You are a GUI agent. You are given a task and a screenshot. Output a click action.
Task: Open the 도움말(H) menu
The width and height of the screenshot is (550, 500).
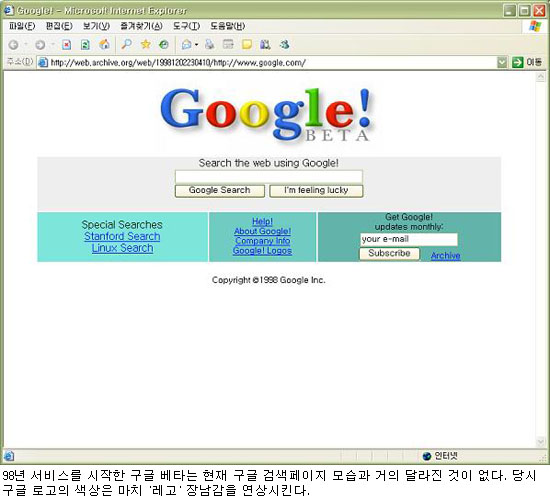[x=227, y=26]
